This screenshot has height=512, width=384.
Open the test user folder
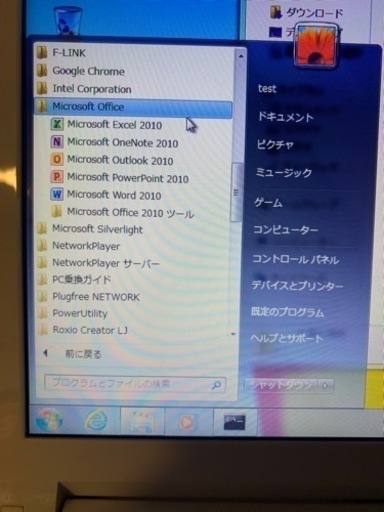[x=267, y=89]
